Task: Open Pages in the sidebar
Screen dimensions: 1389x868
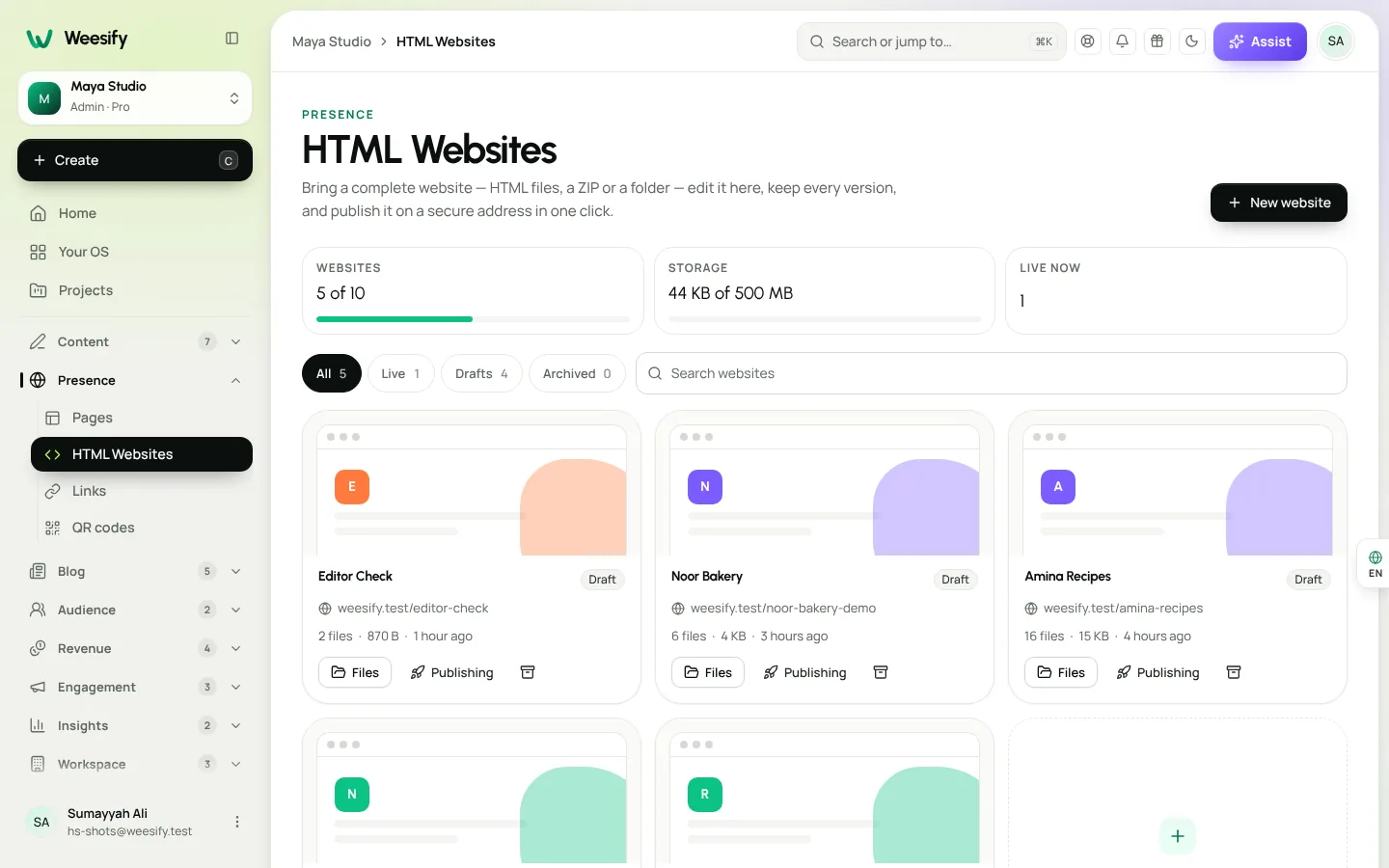Action: click(142, 418)
